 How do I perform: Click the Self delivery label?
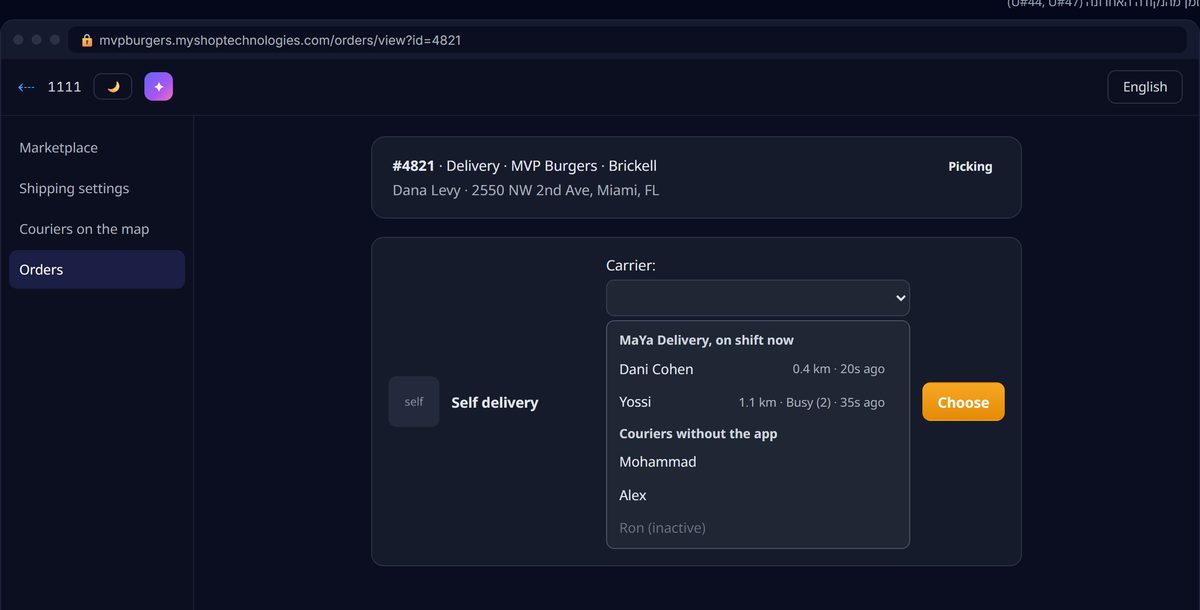(495, 402)
